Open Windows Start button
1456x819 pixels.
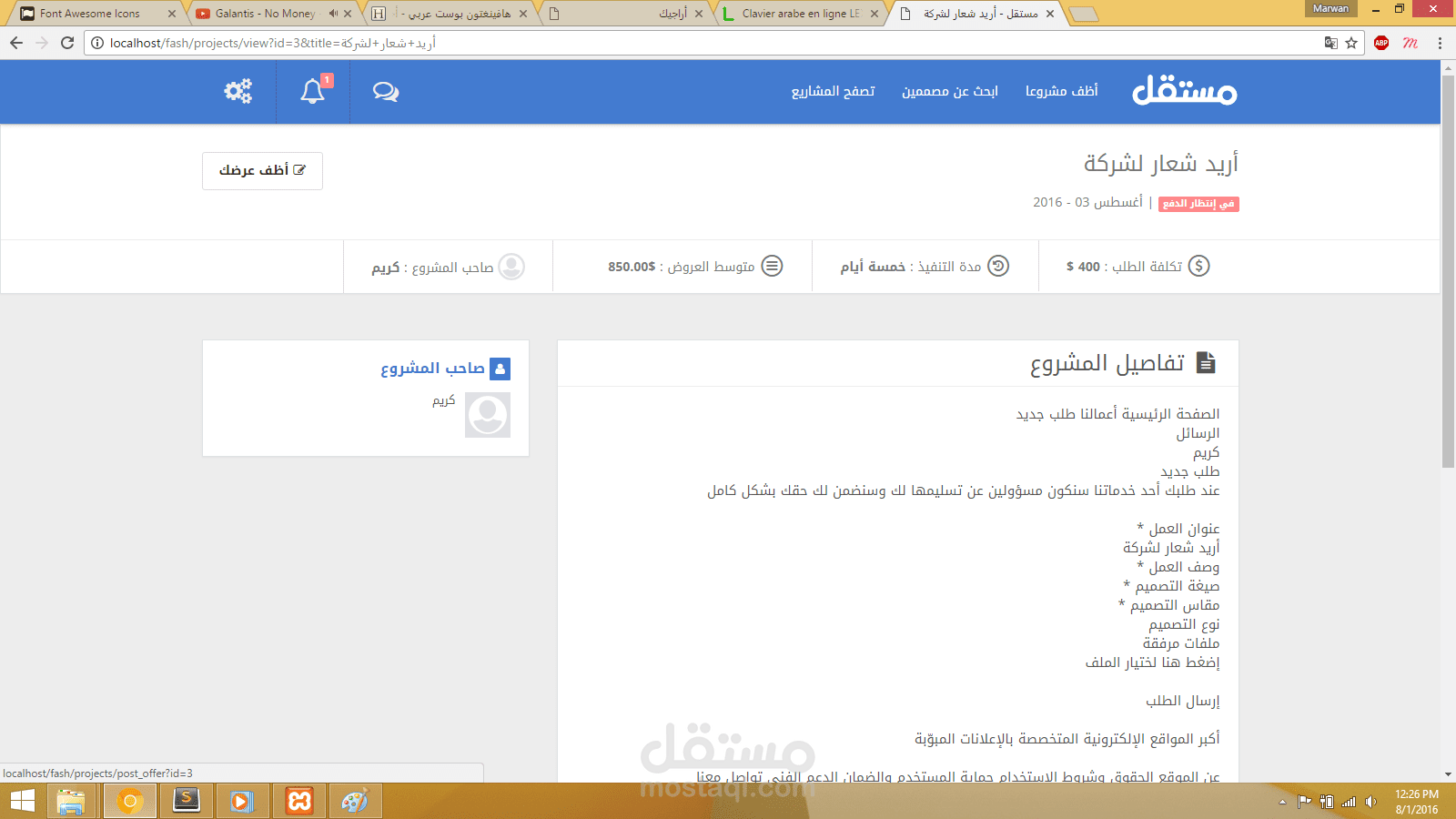click(x=22, y=801)
